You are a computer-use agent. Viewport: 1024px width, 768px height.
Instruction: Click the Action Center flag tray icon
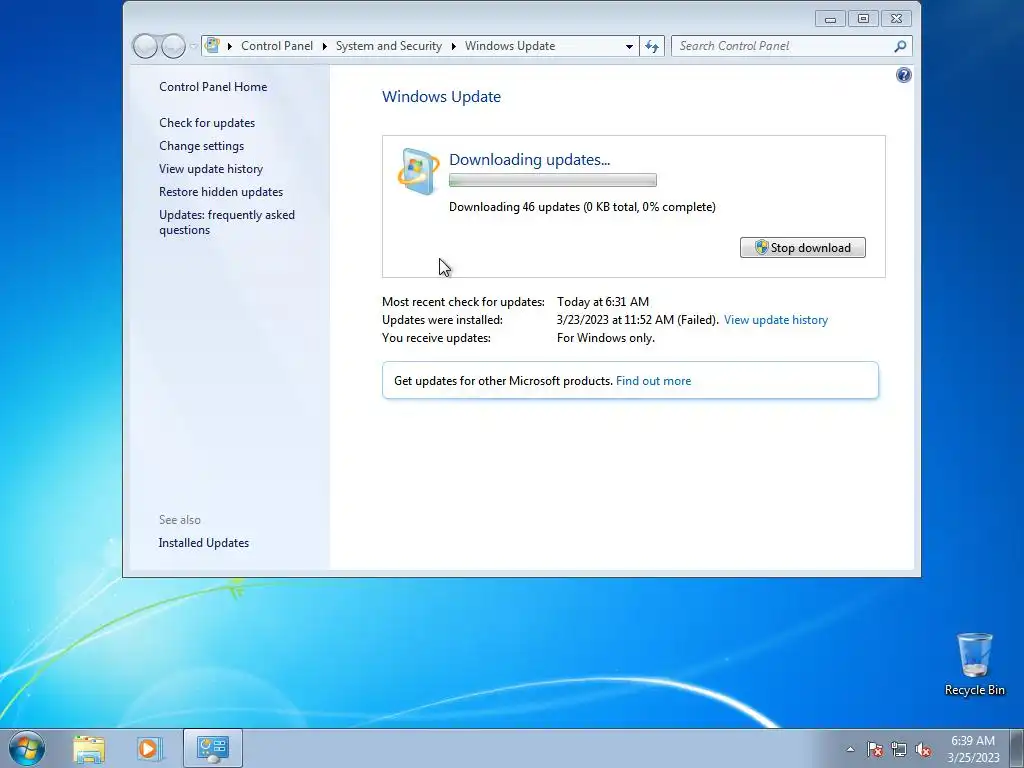tap(874, 749)
